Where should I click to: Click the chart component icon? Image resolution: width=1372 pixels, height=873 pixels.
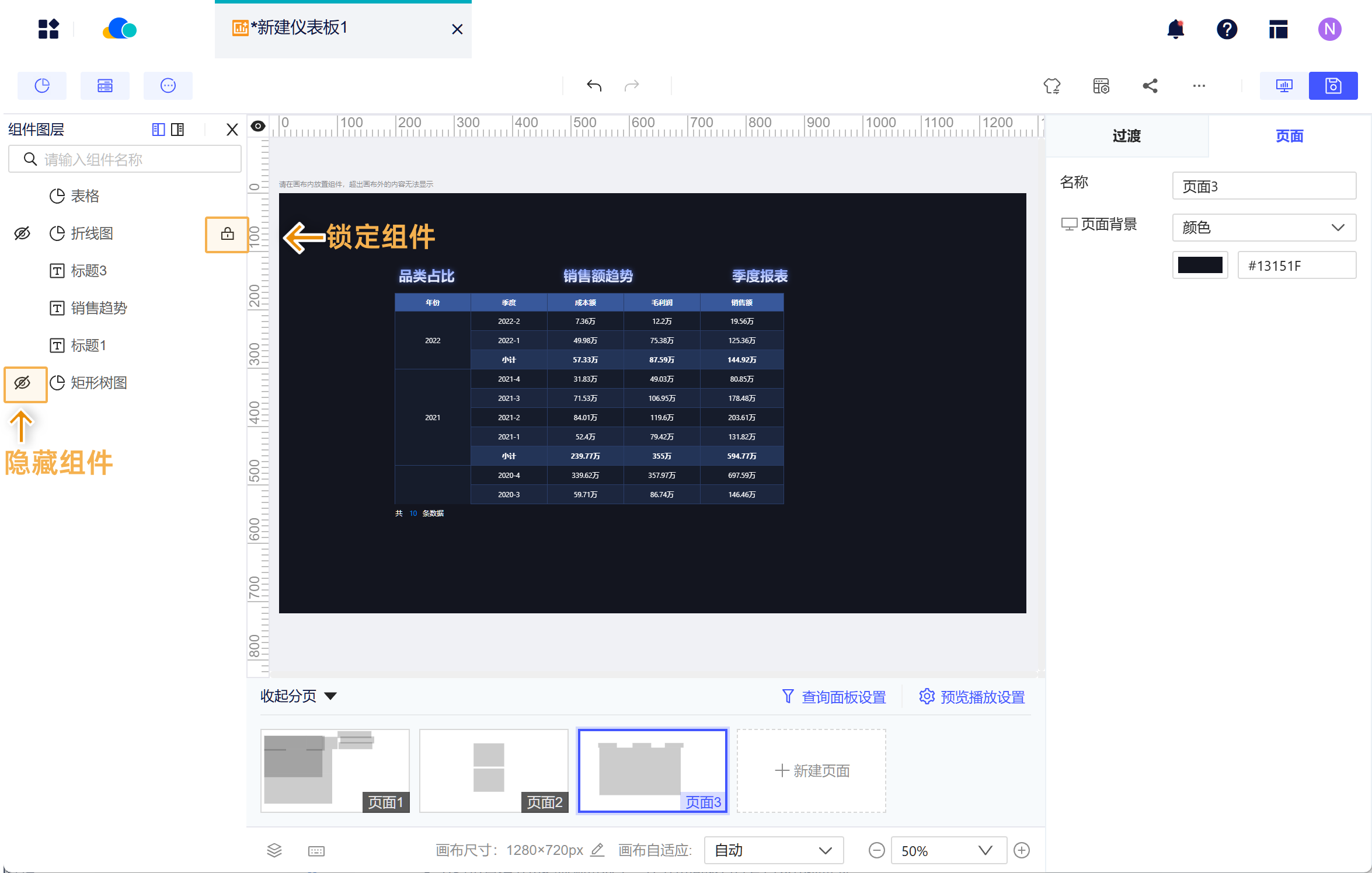coord(42,86)
